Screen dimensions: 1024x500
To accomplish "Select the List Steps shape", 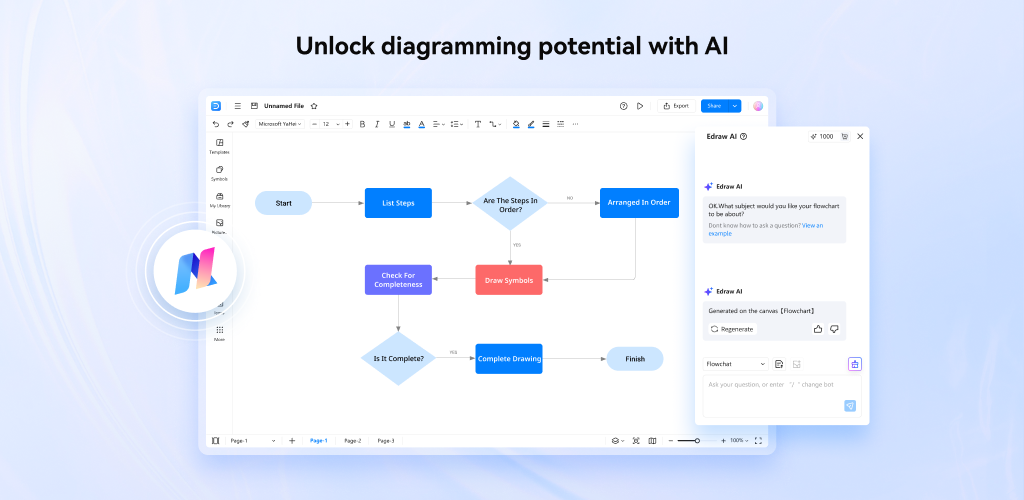I will point(398,203).
